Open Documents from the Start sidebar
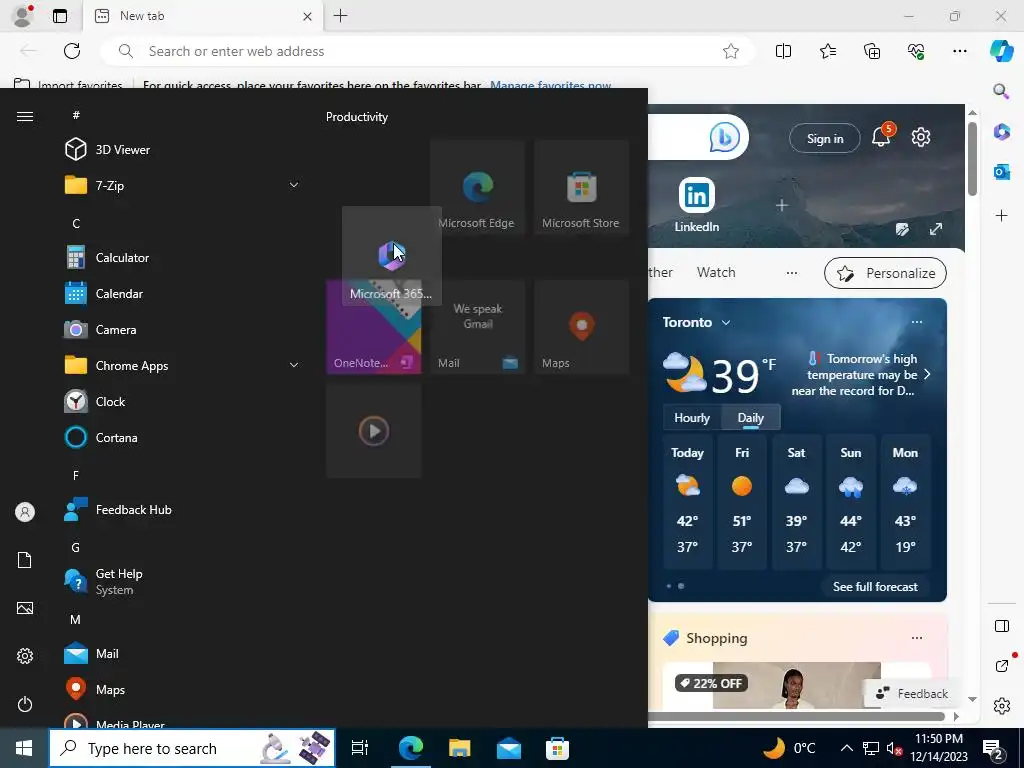This screenshot has height=768, width=1024. pyautogui.click(x=25, y=560)
